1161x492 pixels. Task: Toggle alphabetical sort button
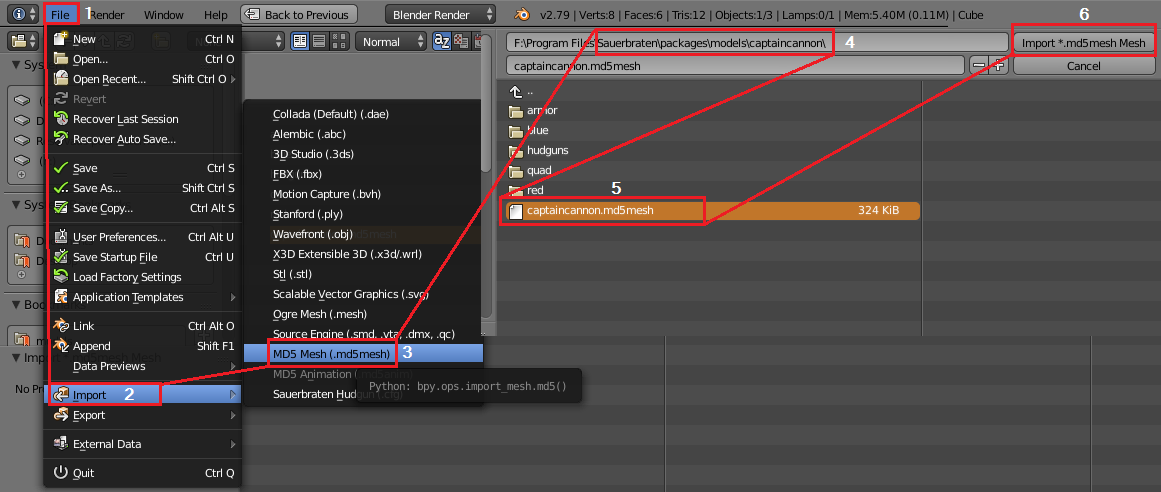(441, 41)
